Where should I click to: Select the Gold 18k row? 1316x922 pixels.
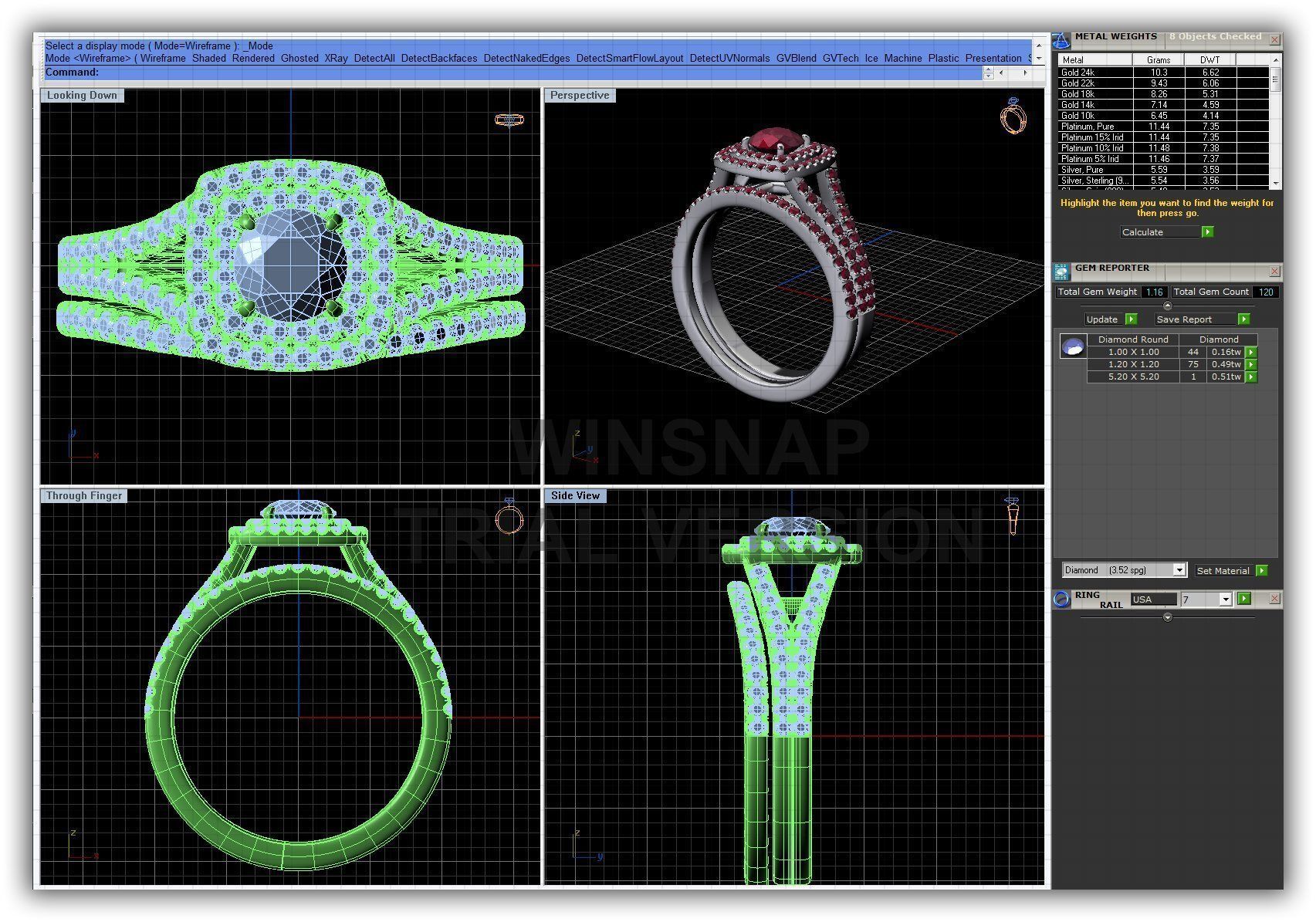1163,94
